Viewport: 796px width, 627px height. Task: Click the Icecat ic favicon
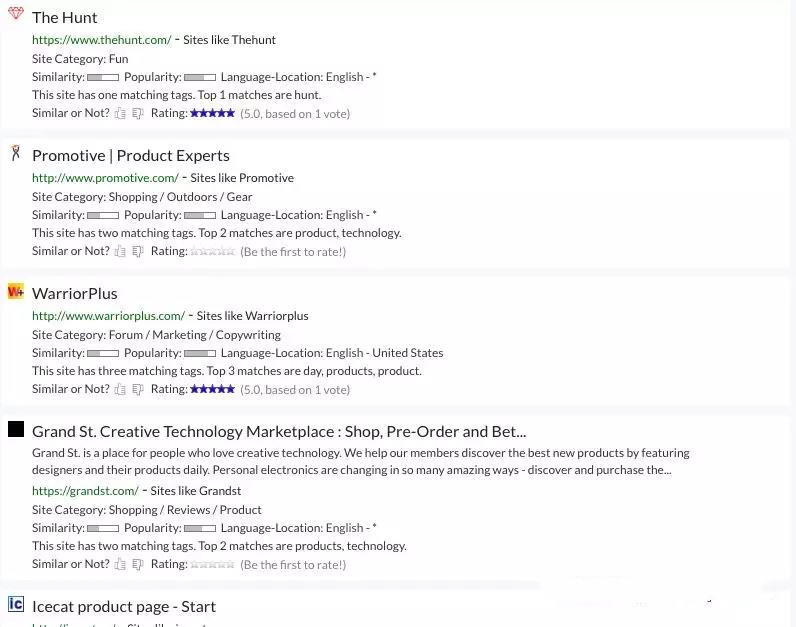(16, 604)
